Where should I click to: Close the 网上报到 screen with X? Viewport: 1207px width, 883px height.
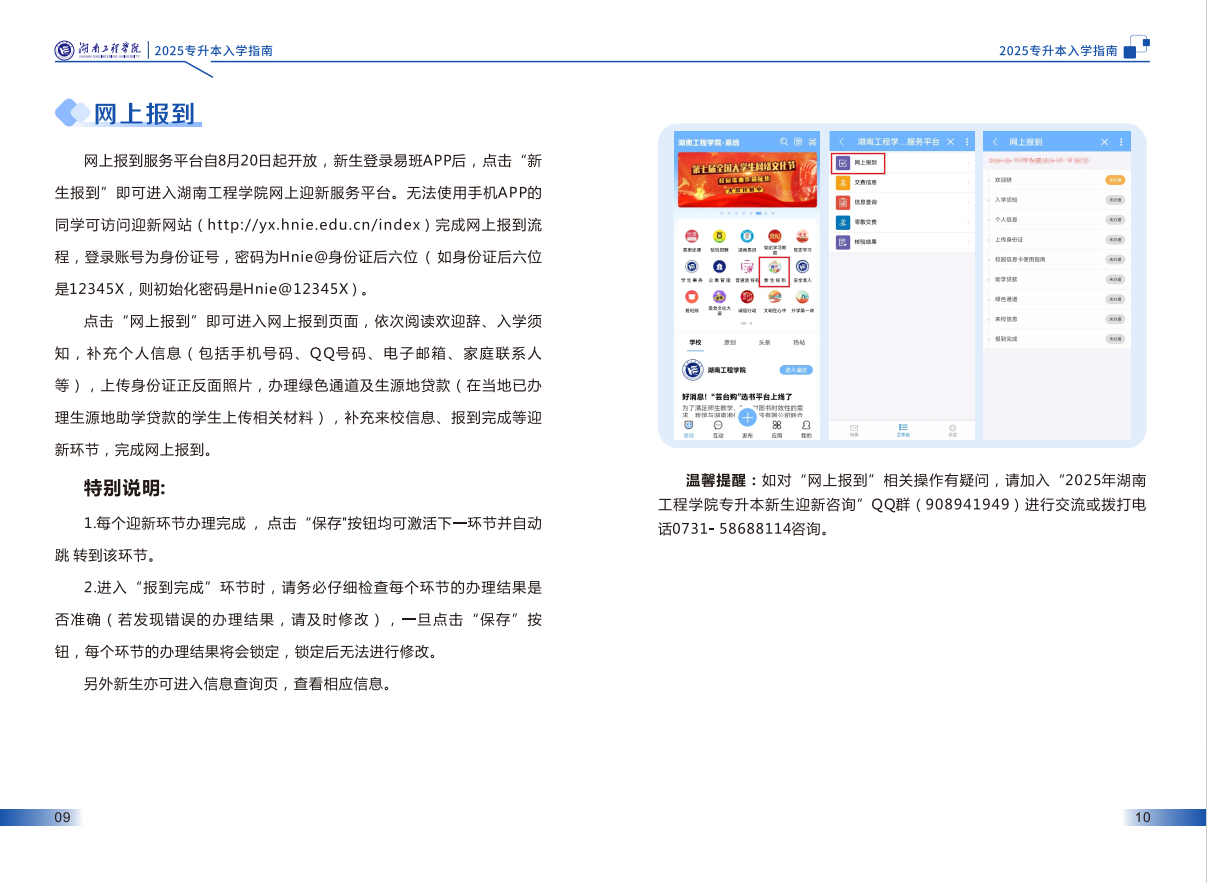[x=1104, y=142]
